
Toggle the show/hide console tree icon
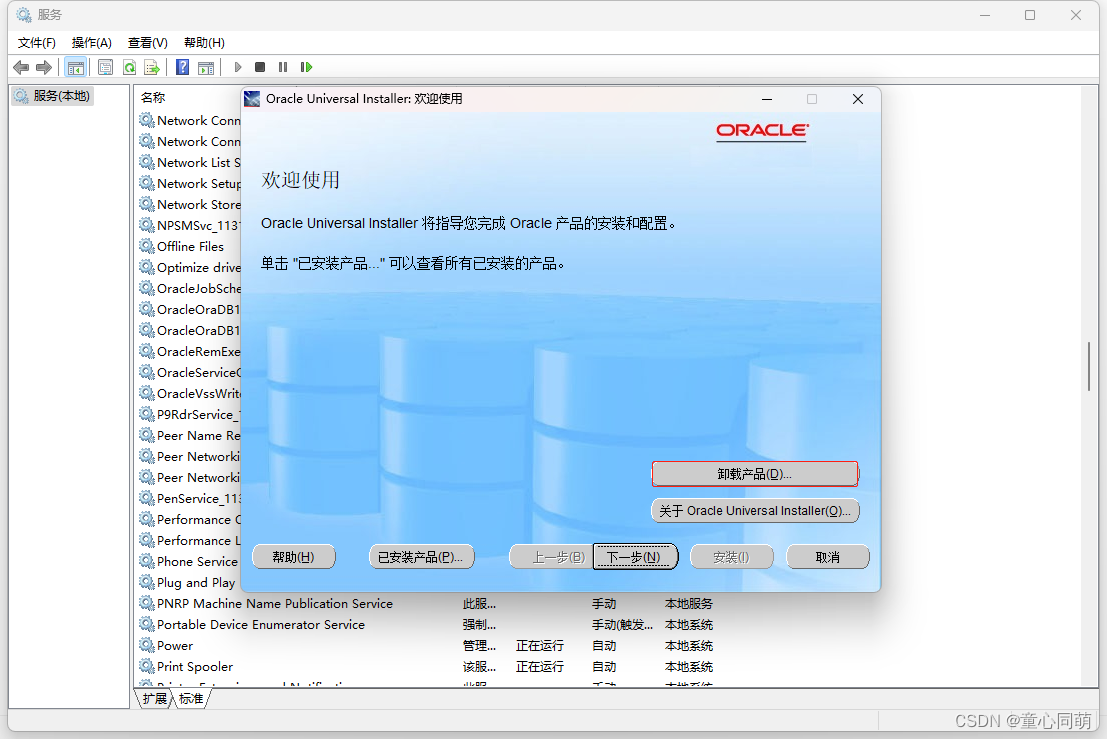click(x=76, y=67)
